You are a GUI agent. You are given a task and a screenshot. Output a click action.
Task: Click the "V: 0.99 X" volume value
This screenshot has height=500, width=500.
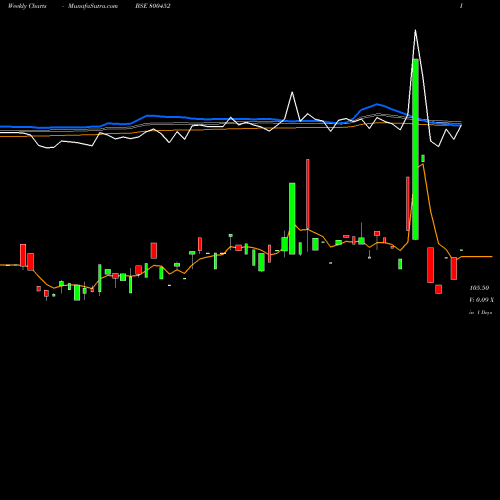pos(481,300)
